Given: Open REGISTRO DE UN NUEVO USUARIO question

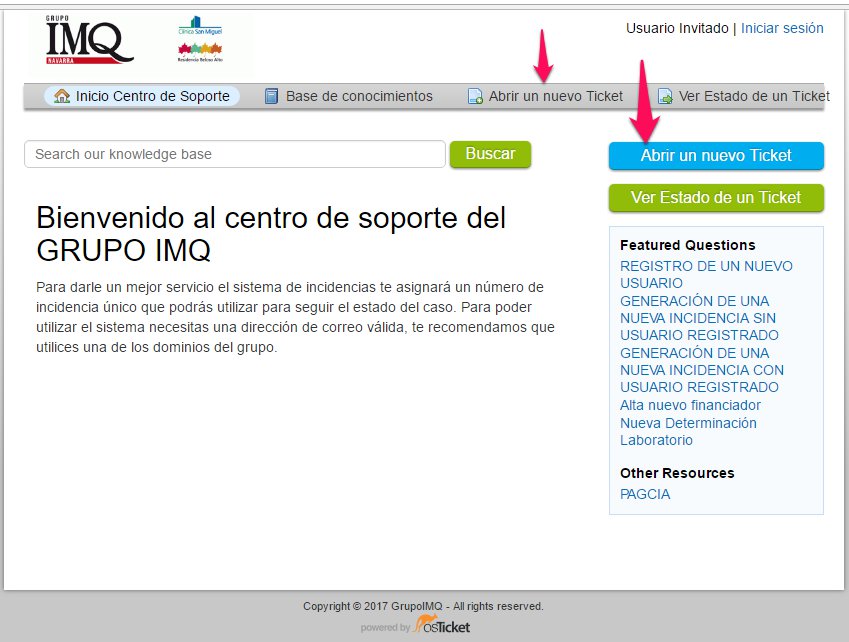Looking at the screenshot, I should tap(706, 274).
